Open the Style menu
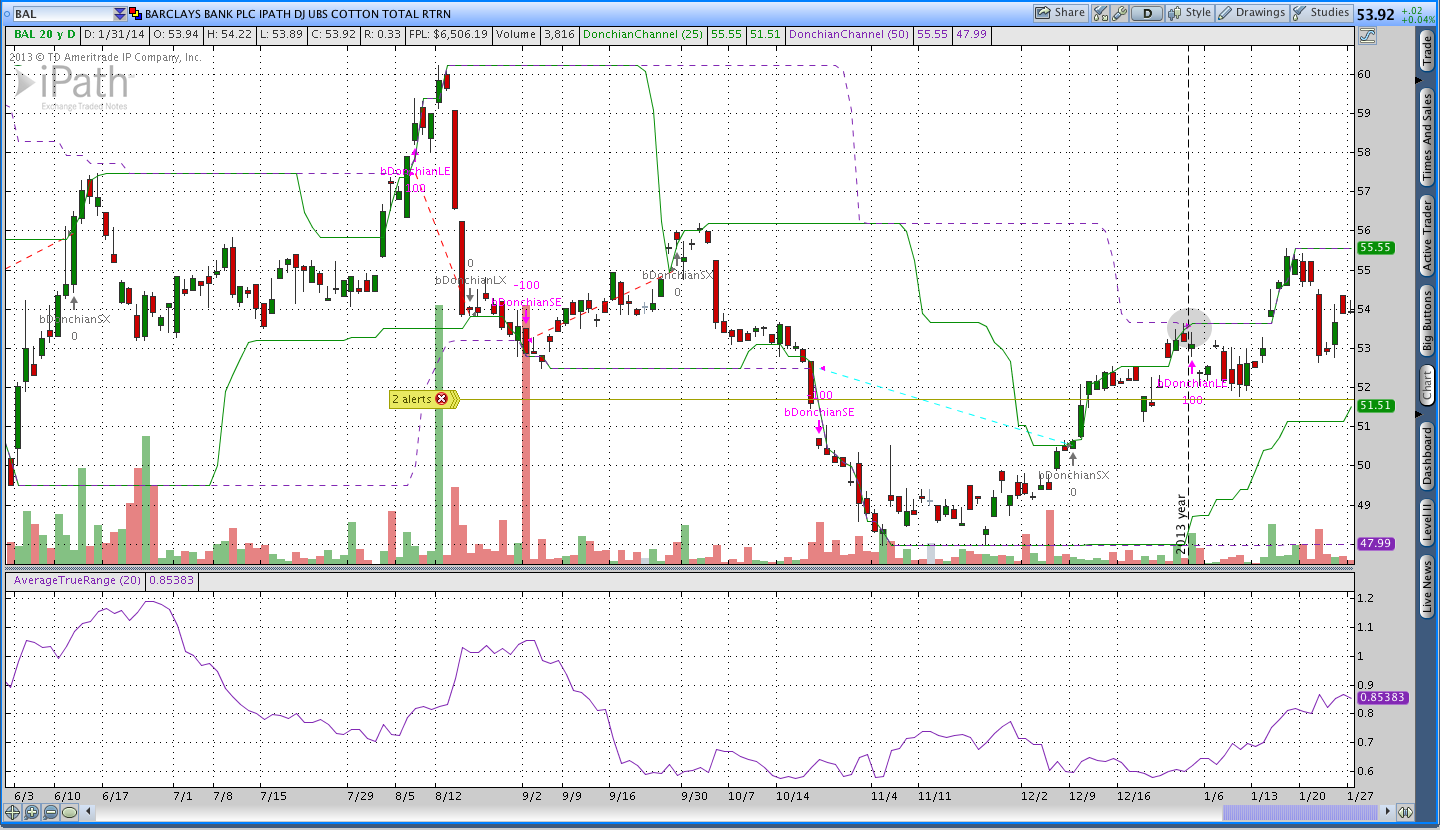Image resolution: width=1440 pixels, height=830 pixels. [x=1190, y=13]
